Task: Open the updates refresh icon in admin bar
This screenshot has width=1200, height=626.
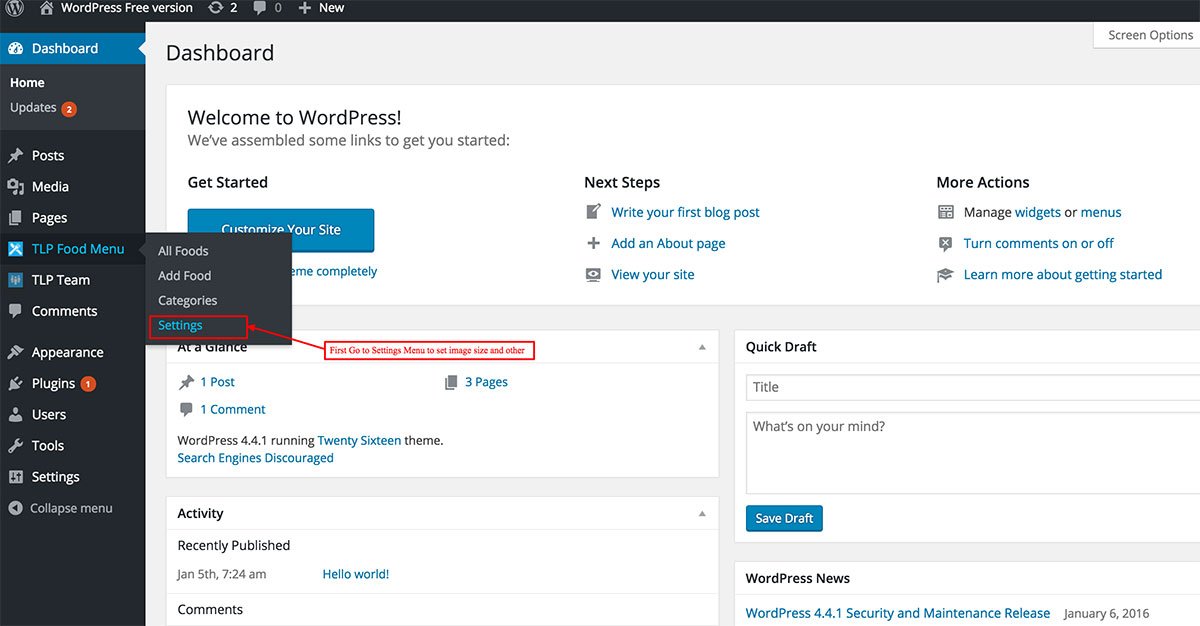Action: pos(215,8)
